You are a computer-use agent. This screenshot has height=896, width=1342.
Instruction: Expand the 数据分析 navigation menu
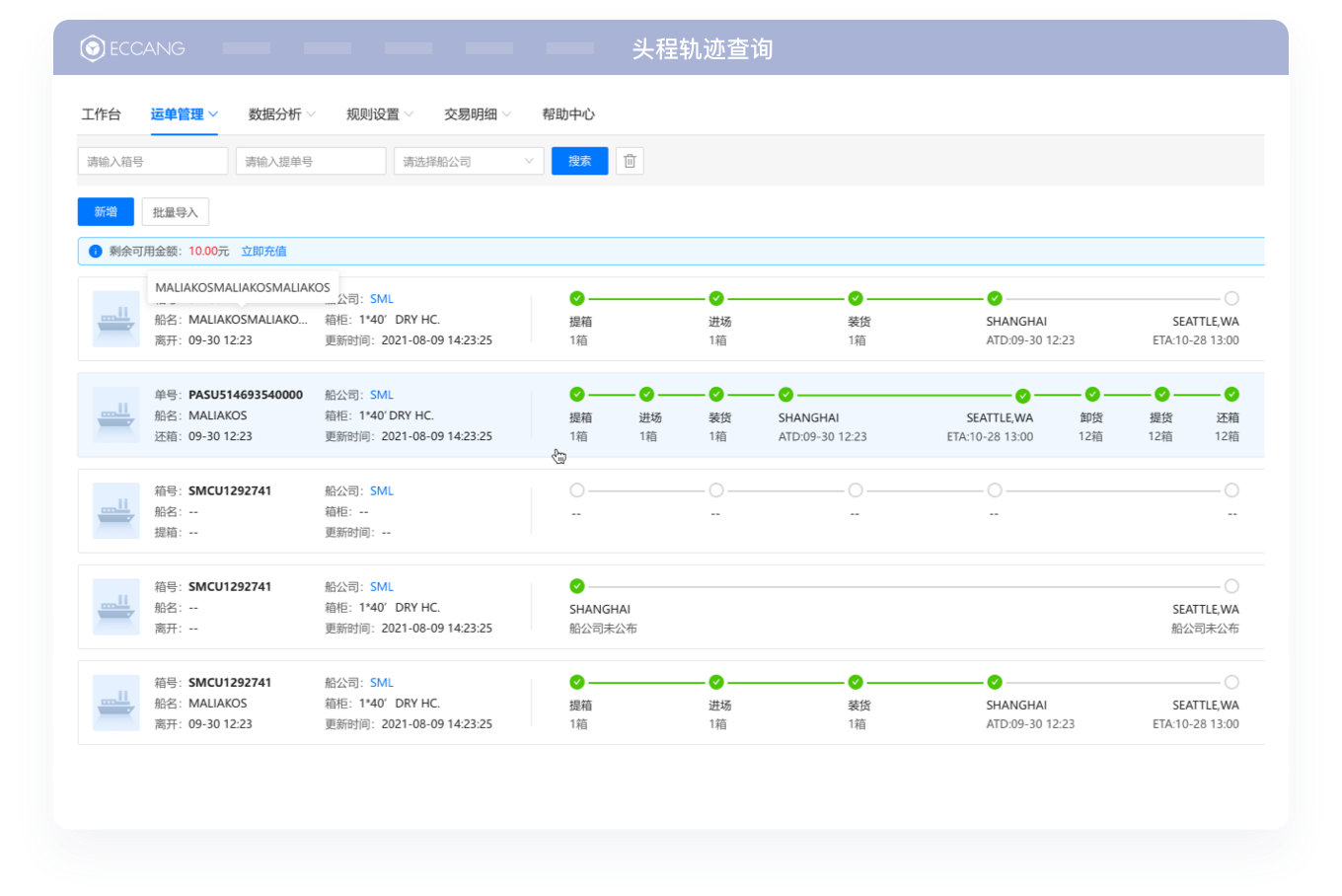(282, 114)
